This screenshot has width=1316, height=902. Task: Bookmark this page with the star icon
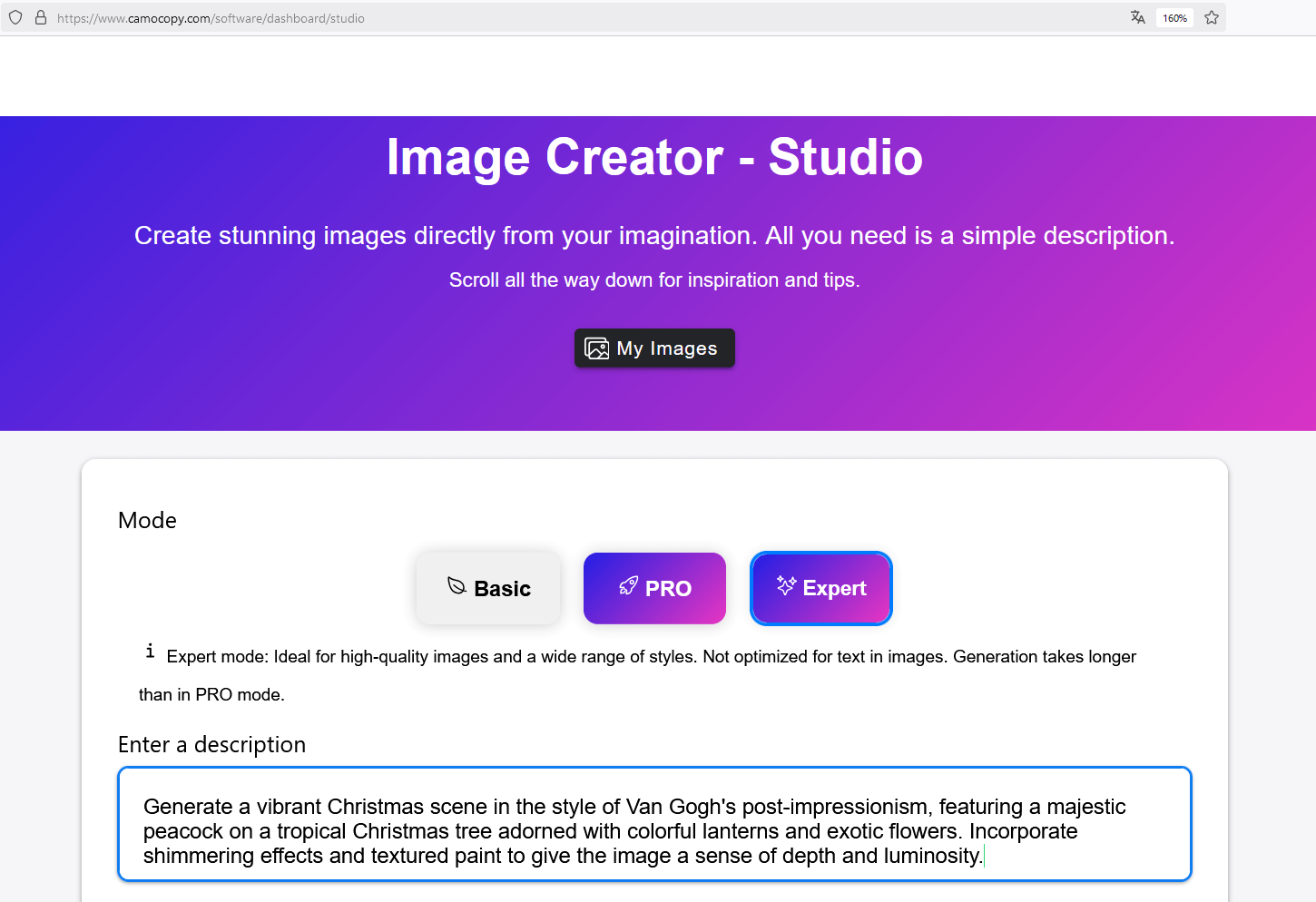tap(1211, 17)
